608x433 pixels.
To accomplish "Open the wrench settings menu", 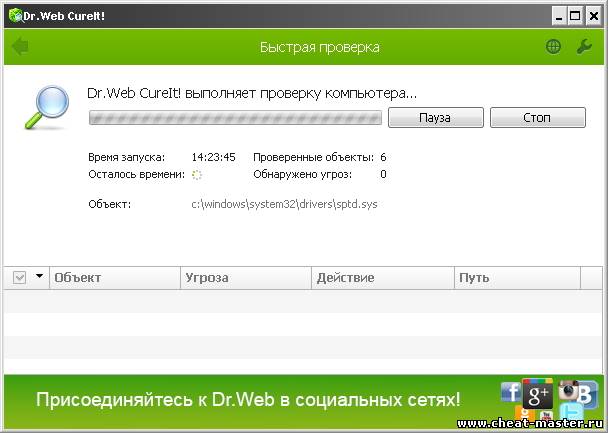I will [x=585, y=47].
